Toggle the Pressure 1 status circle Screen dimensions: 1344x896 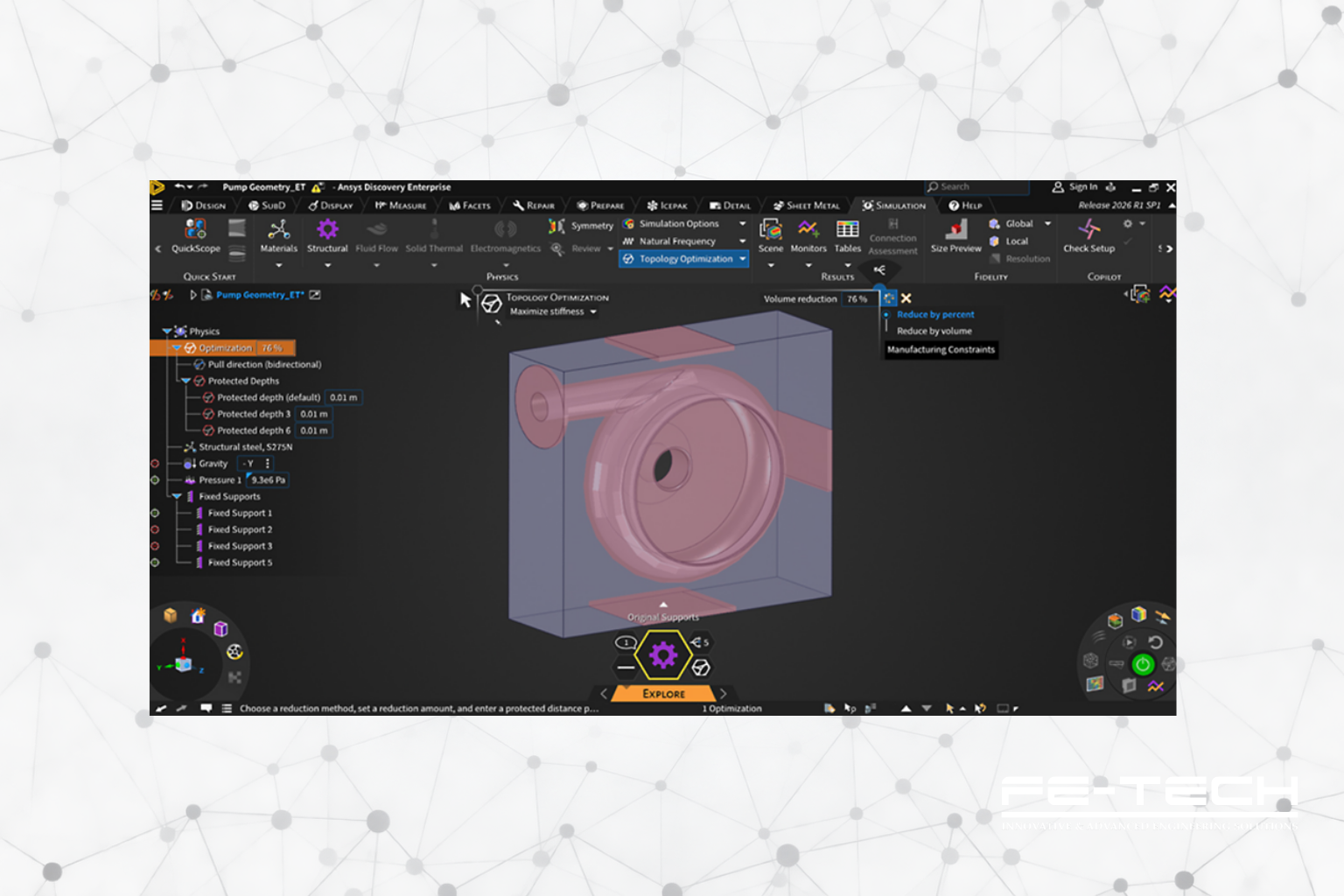click(155, 480)
